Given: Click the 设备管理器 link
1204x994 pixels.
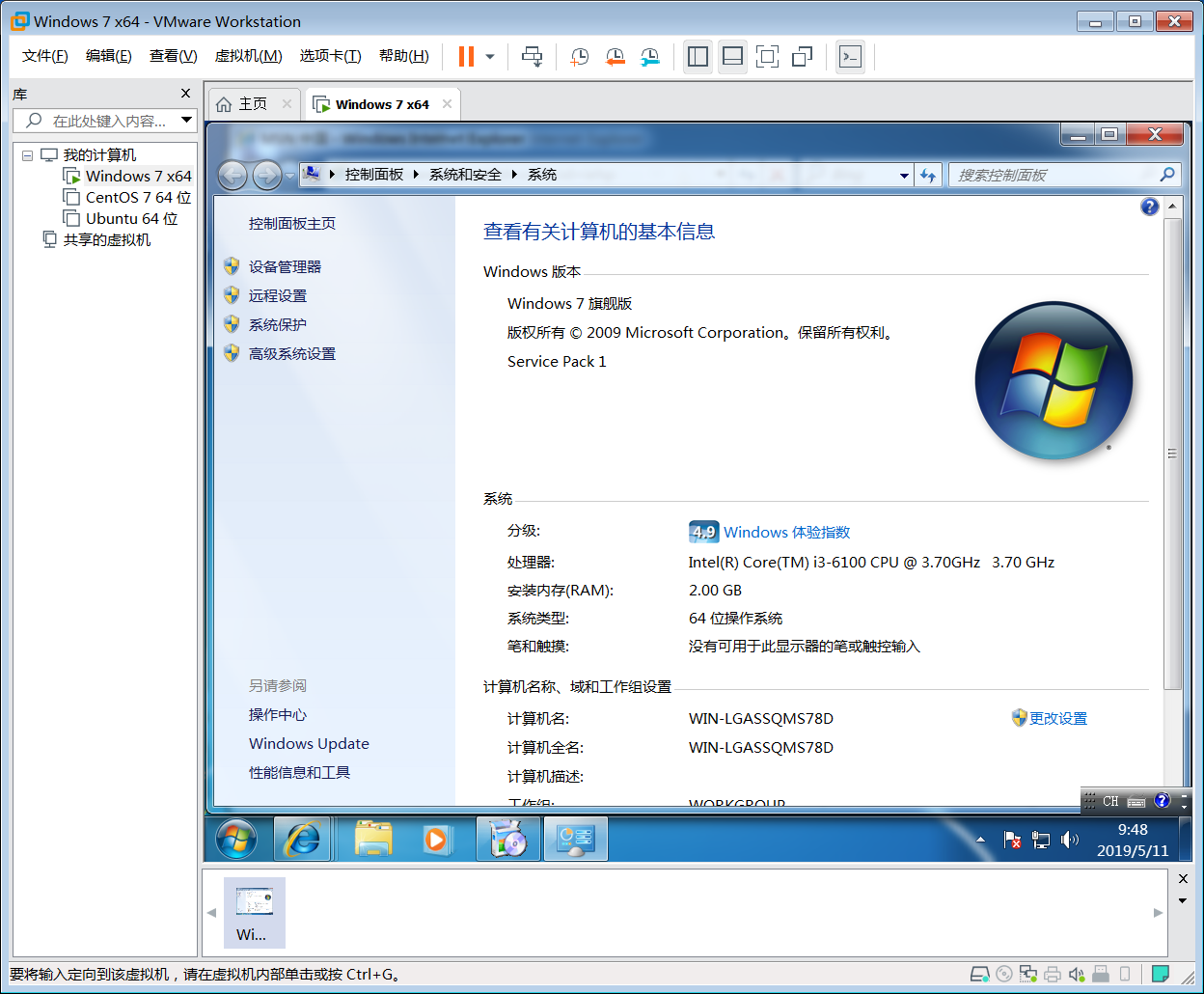Looking at the screenshot, I should click(x=285, y=267).
